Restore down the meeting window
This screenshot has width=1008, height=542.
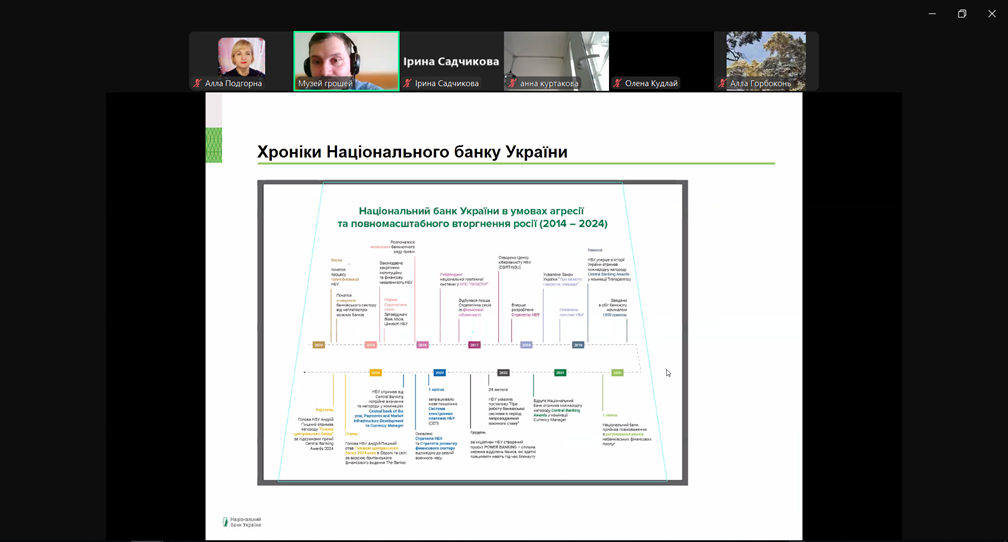[x=962, y=13]
